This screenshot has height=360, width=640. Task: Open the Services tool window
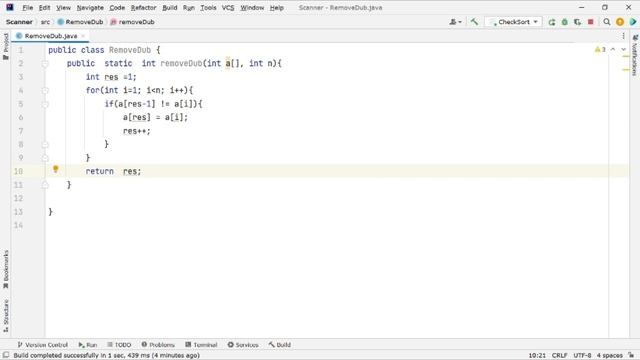click(243, 345)
